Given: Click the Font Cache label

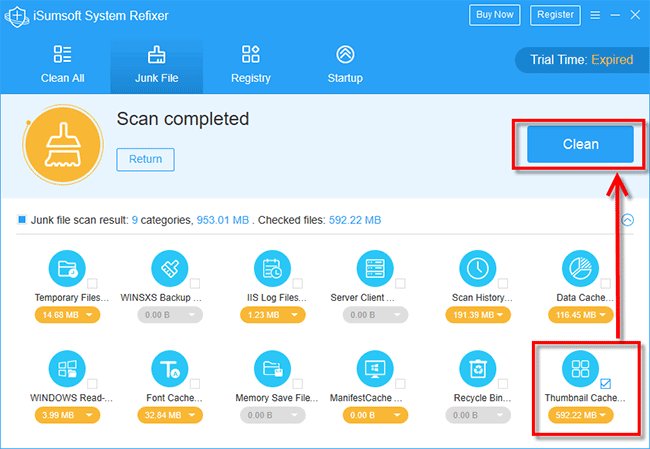Looking at the screenshot, I should coord(174,398).
